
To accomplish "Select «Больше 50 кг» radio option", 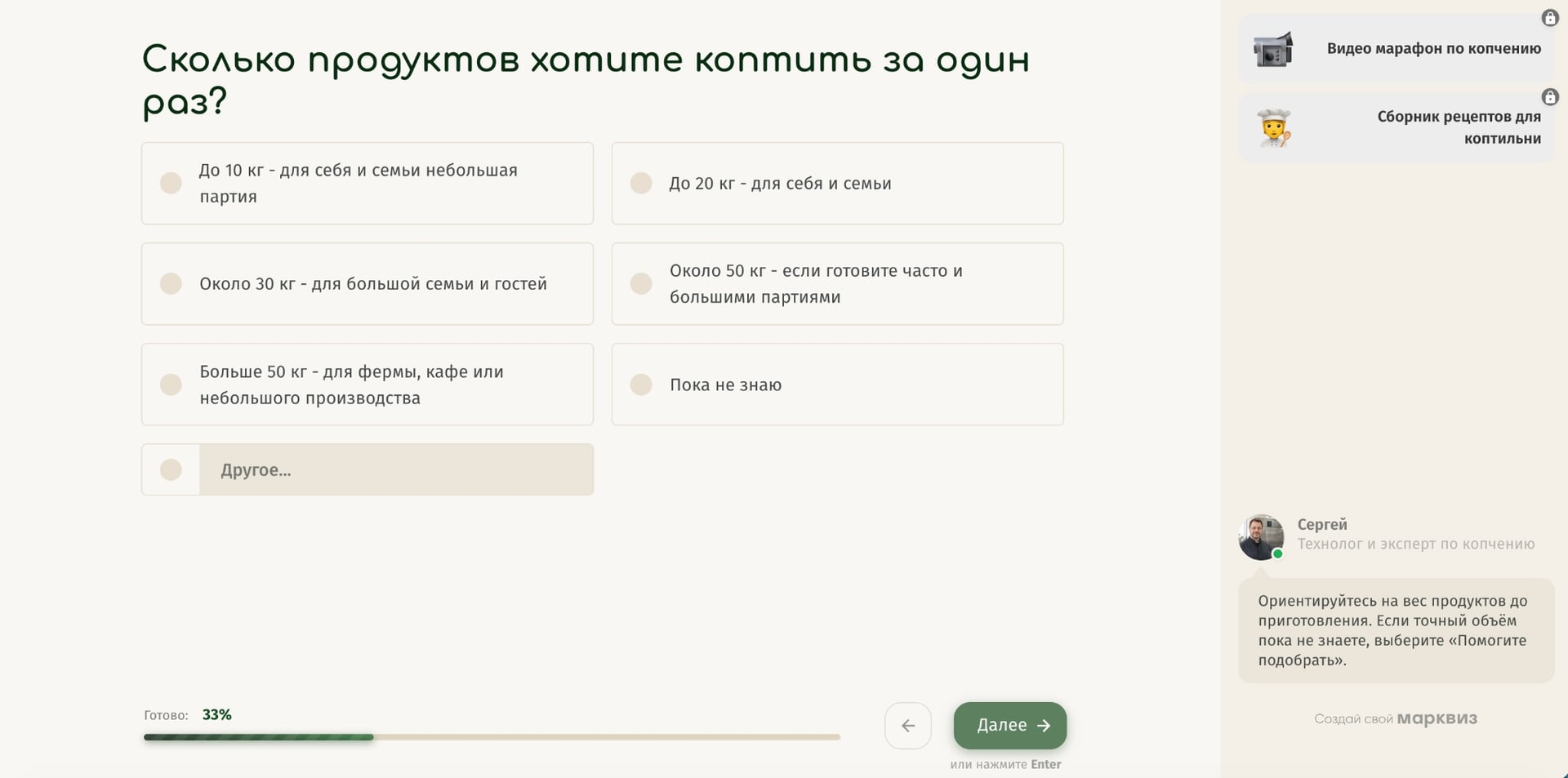I will 171,385.
